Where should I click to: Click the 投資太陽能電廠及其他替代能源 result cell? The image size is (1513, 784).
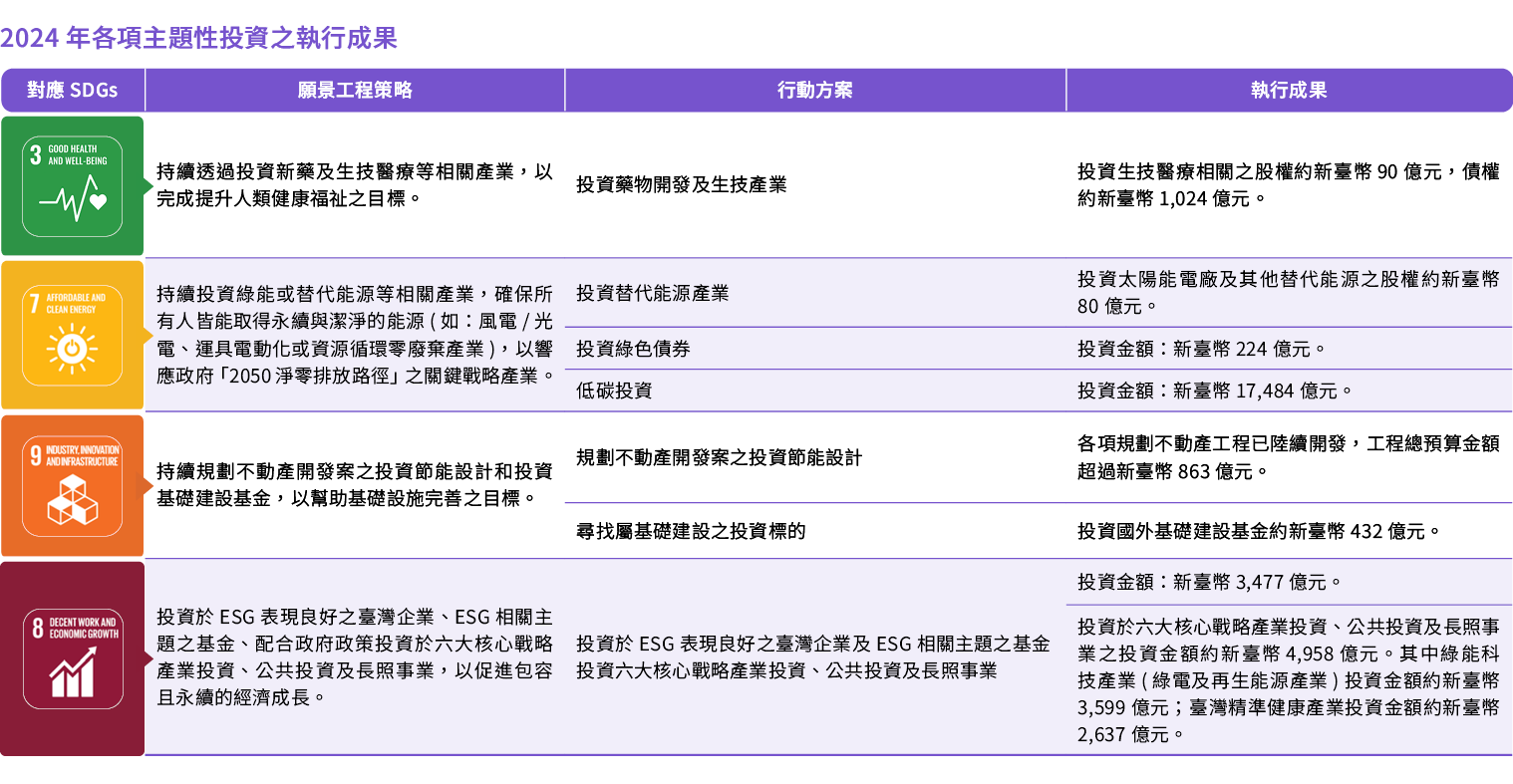pyautogui.click(x=1289, y=293)
